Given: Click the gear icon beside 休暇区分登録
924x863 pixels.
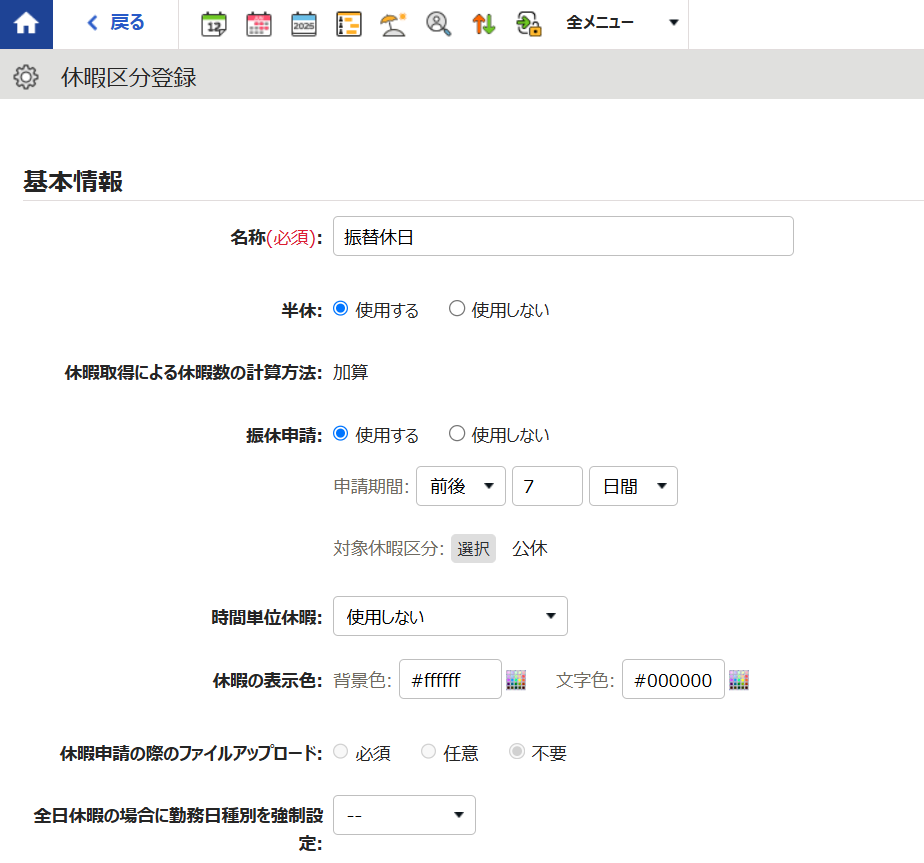Looking at the screenshot, I should (x=26, y=77).
